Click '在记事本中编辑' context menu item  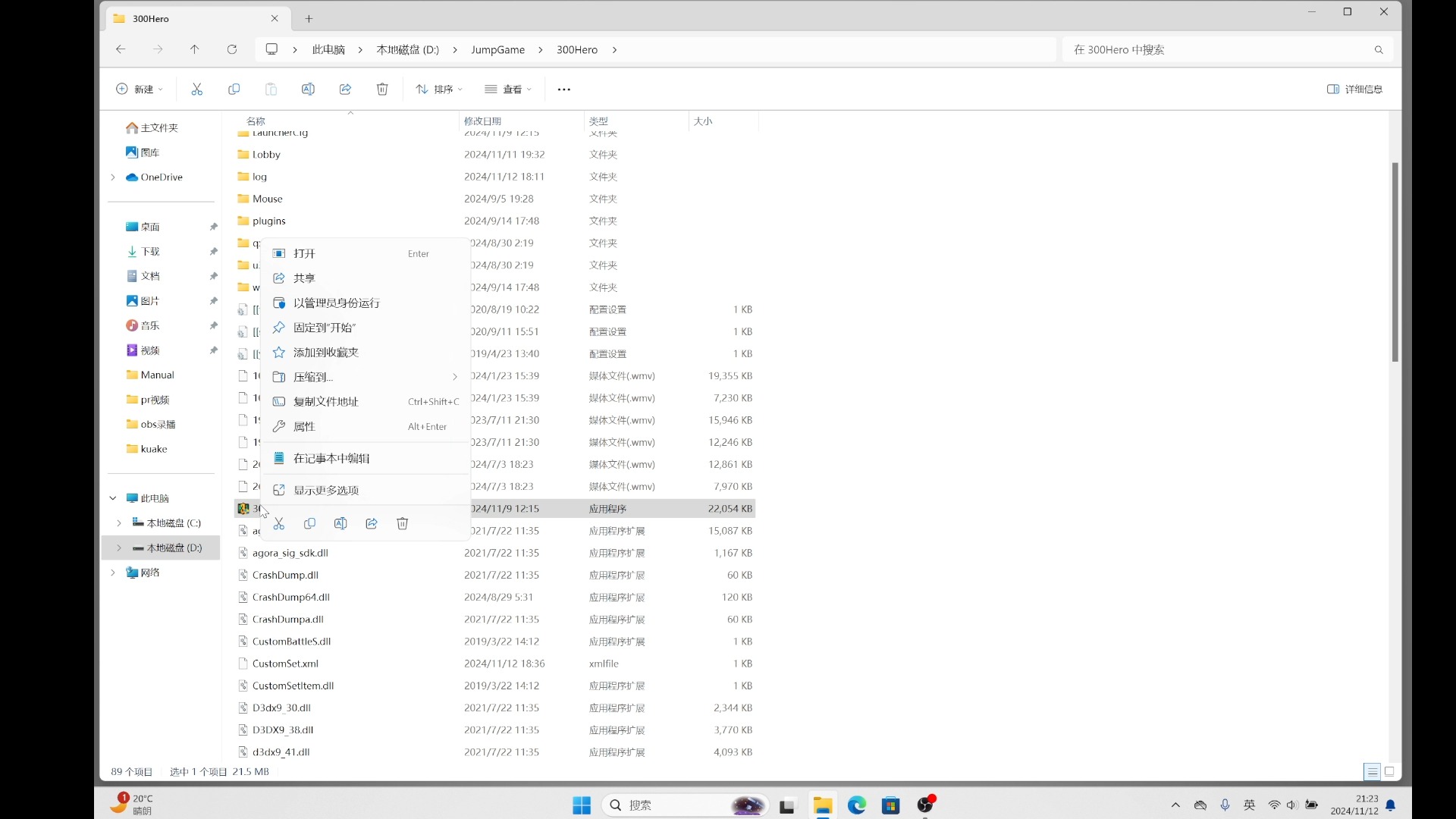[332, 458]
